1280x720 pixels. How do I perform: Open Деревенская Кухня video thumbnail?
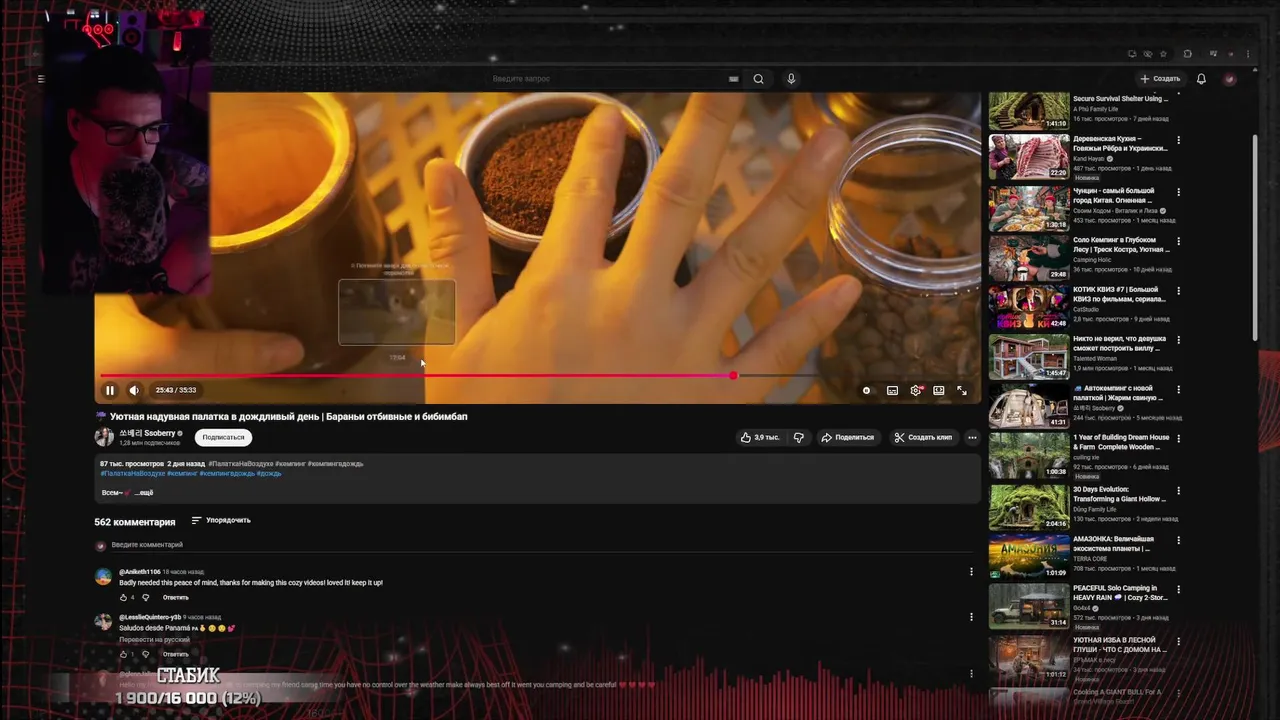[x=1029, y=157]
